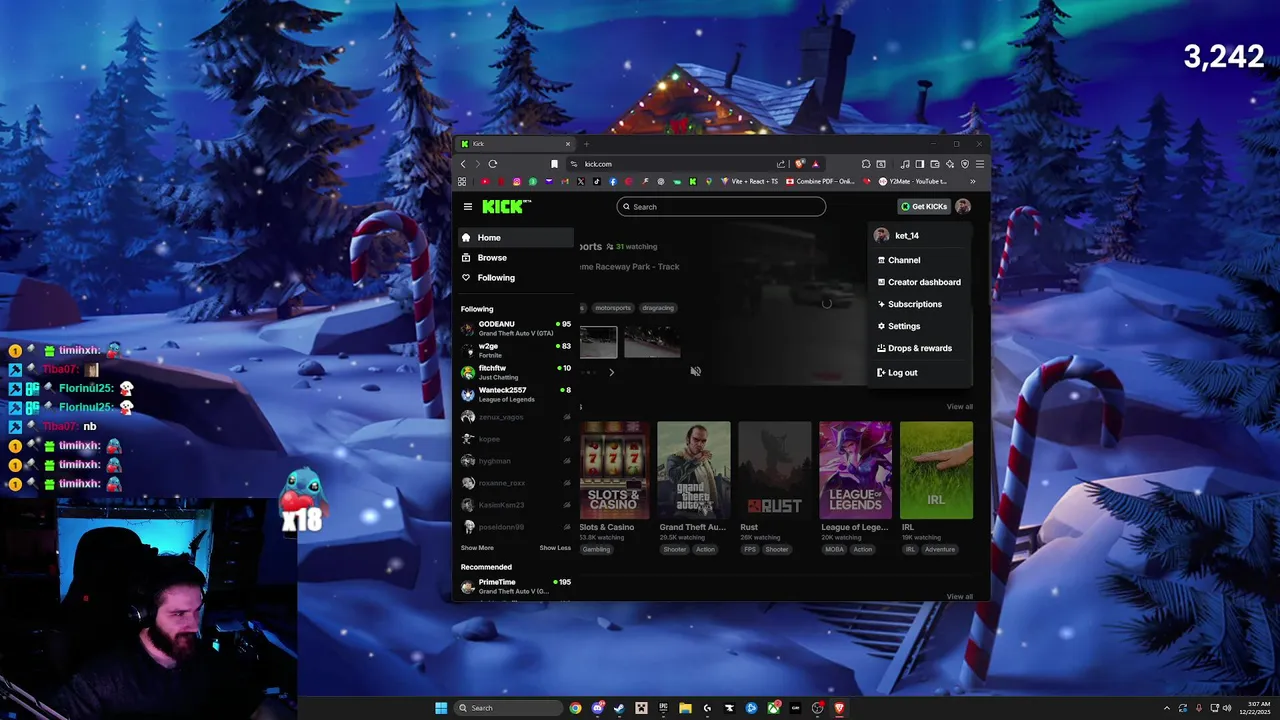
Task: Click Show Less under the Following list
Action: (555, 548)
